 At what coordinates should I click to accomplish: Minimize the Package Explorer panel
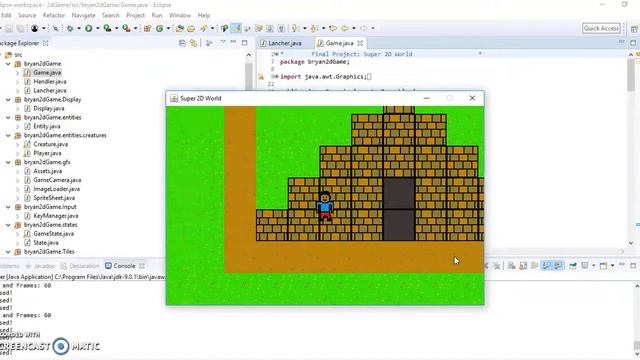pos(233,42)
